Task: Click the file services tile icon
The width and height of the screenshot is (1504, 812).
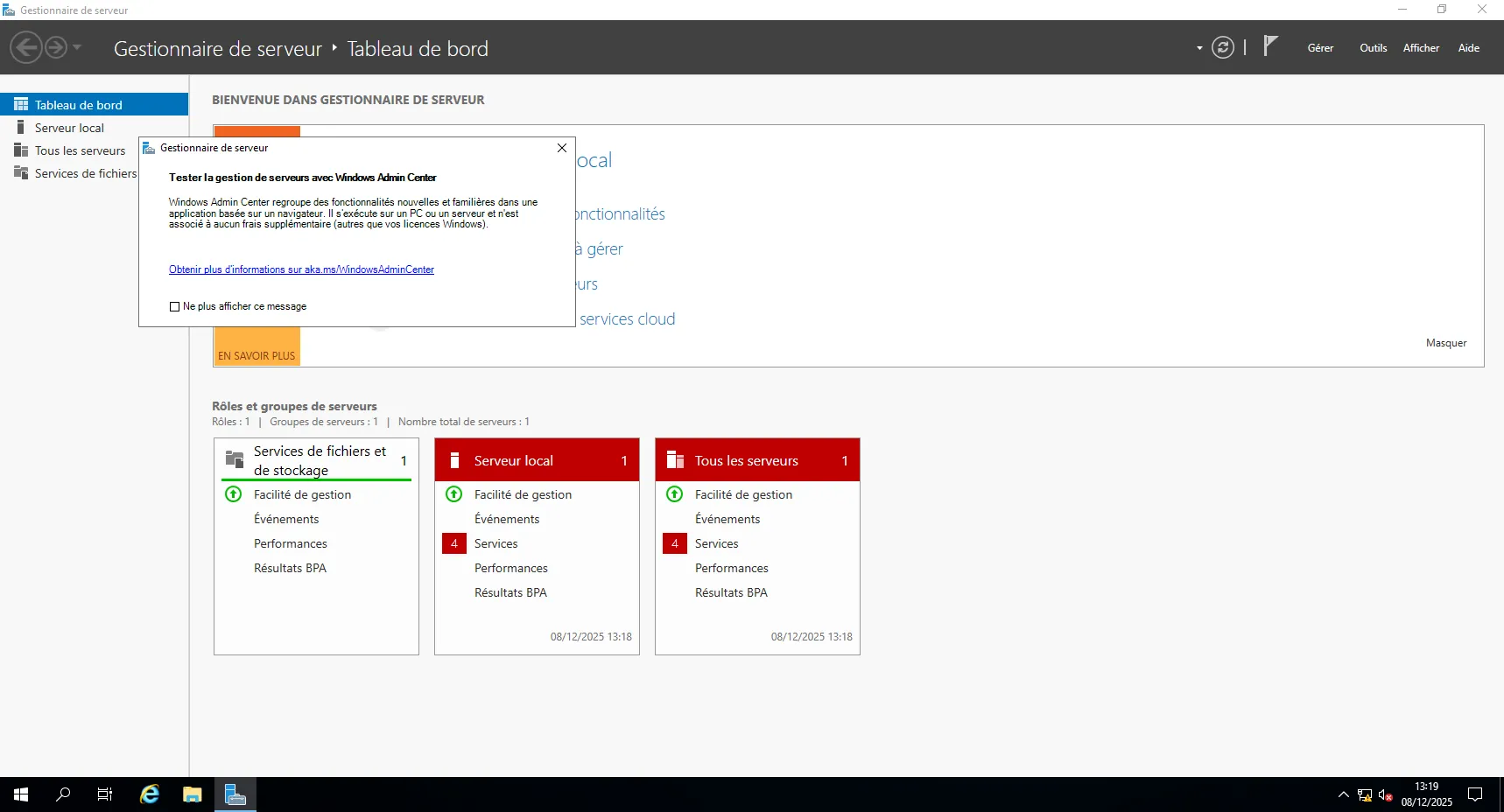Action: tap(235, 458)
